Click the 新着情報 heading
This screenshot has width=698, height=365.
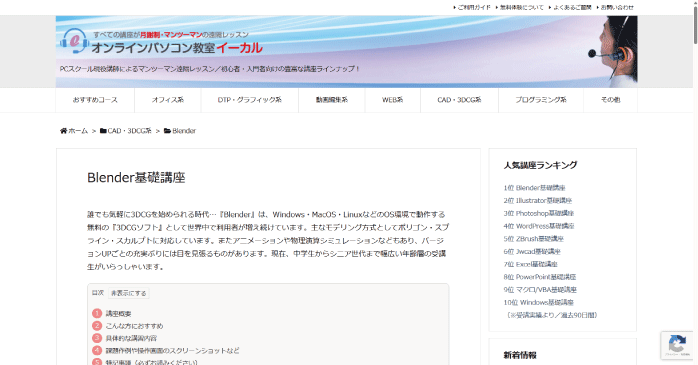[520, 355]
